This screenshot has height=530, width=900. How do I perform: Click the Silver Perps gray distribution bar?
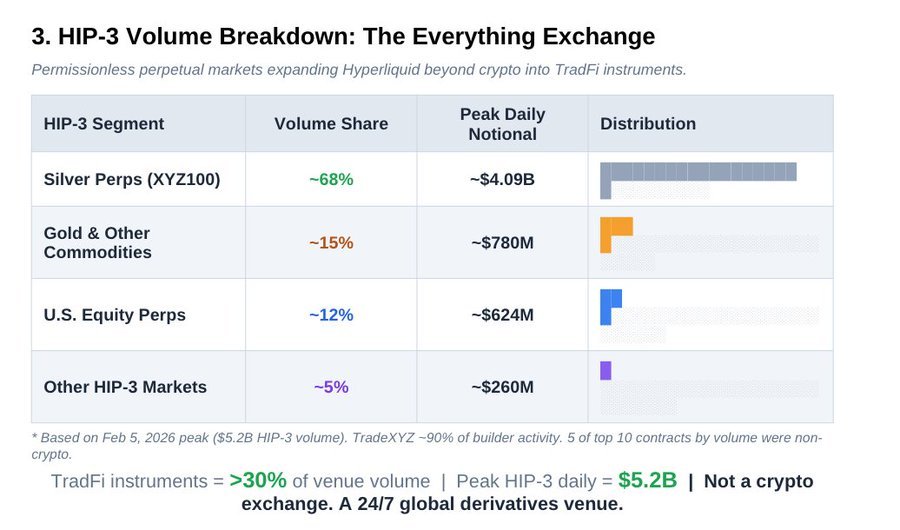tap(698, 172)
